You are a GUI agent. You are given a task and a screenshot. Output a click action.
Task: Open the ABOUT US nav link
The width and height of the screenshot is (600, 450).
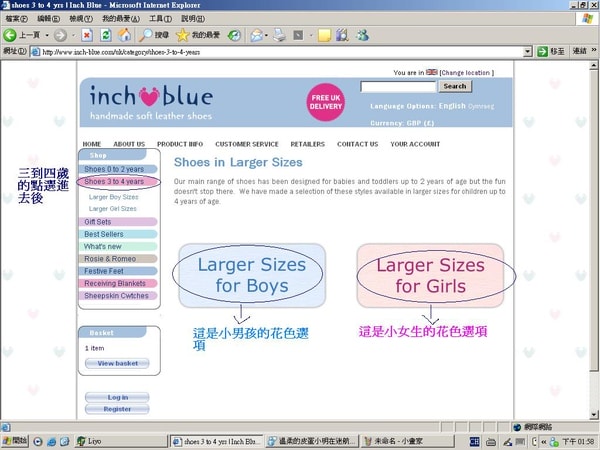click(x=129, y=144)
